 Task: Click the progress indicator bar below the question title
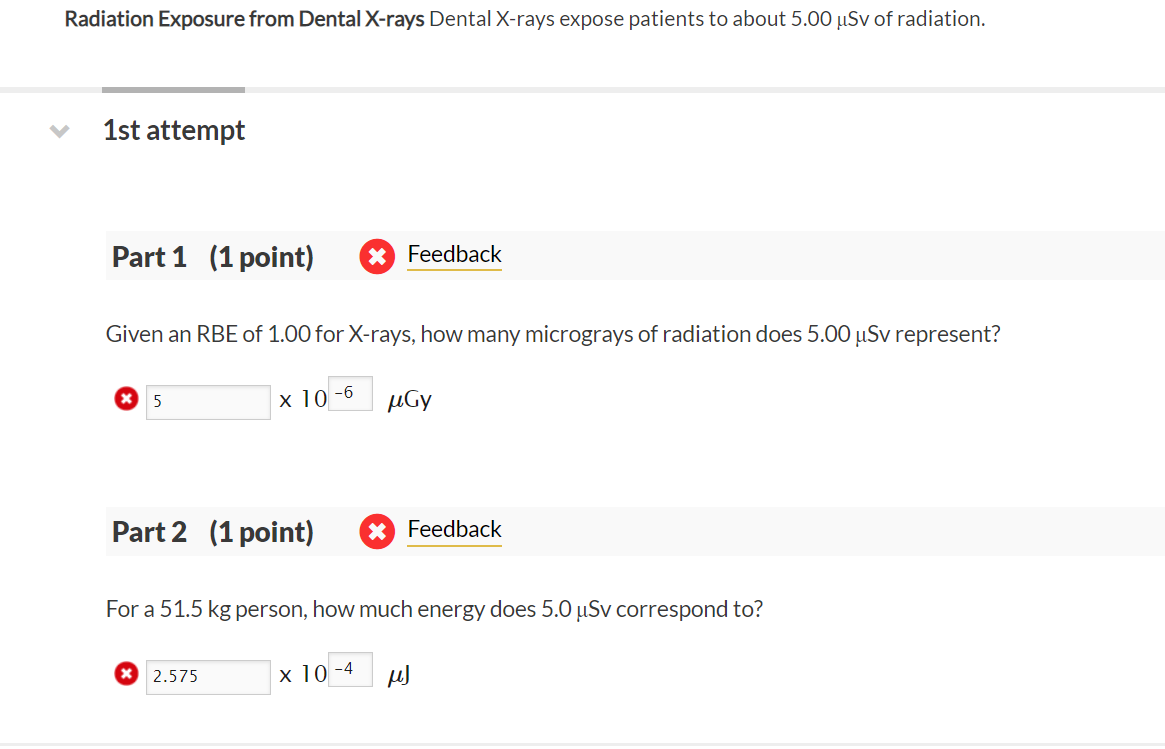pyautogui.click(x=172, y=88)
